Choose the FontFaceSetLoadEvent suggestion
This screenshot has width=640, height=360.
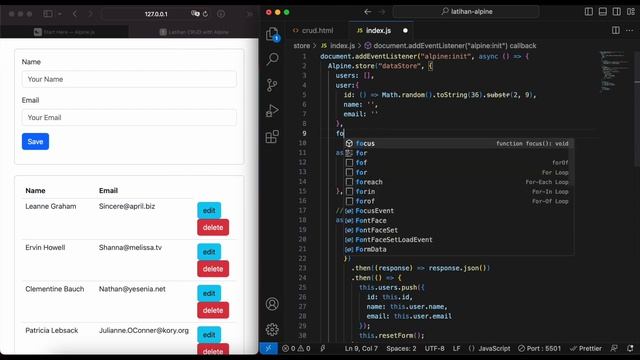click(458, 240)
